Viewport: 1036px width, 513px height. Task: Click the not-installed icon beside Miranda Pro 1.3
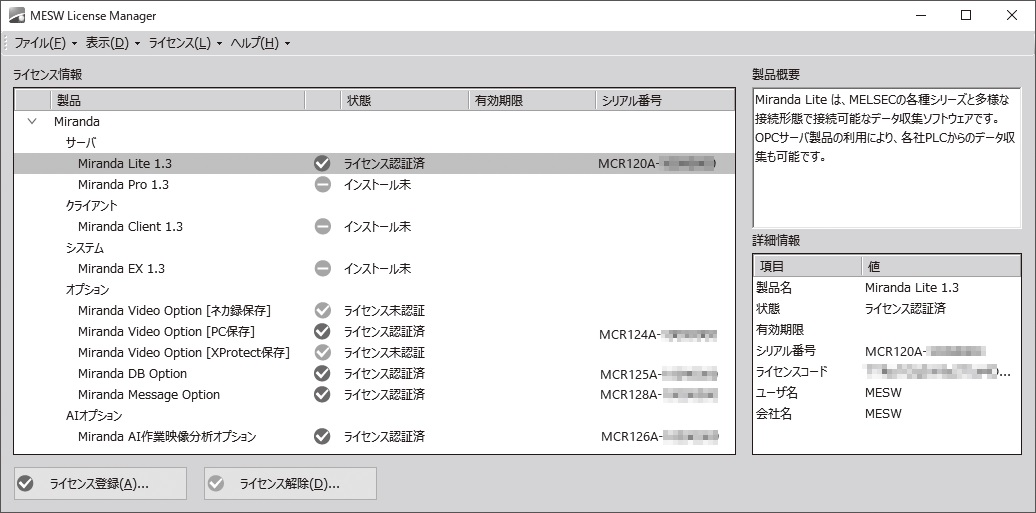click(322, 185)
